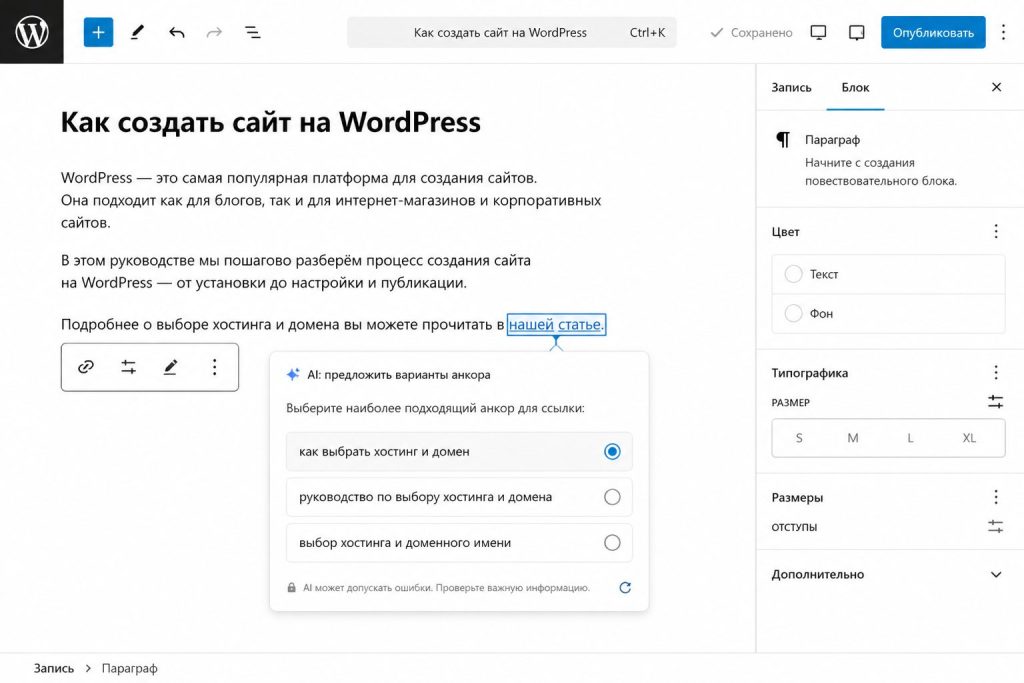
Task: Select anchor 'выбор хостинга и доменного имени'
Action: pos(458,543)
